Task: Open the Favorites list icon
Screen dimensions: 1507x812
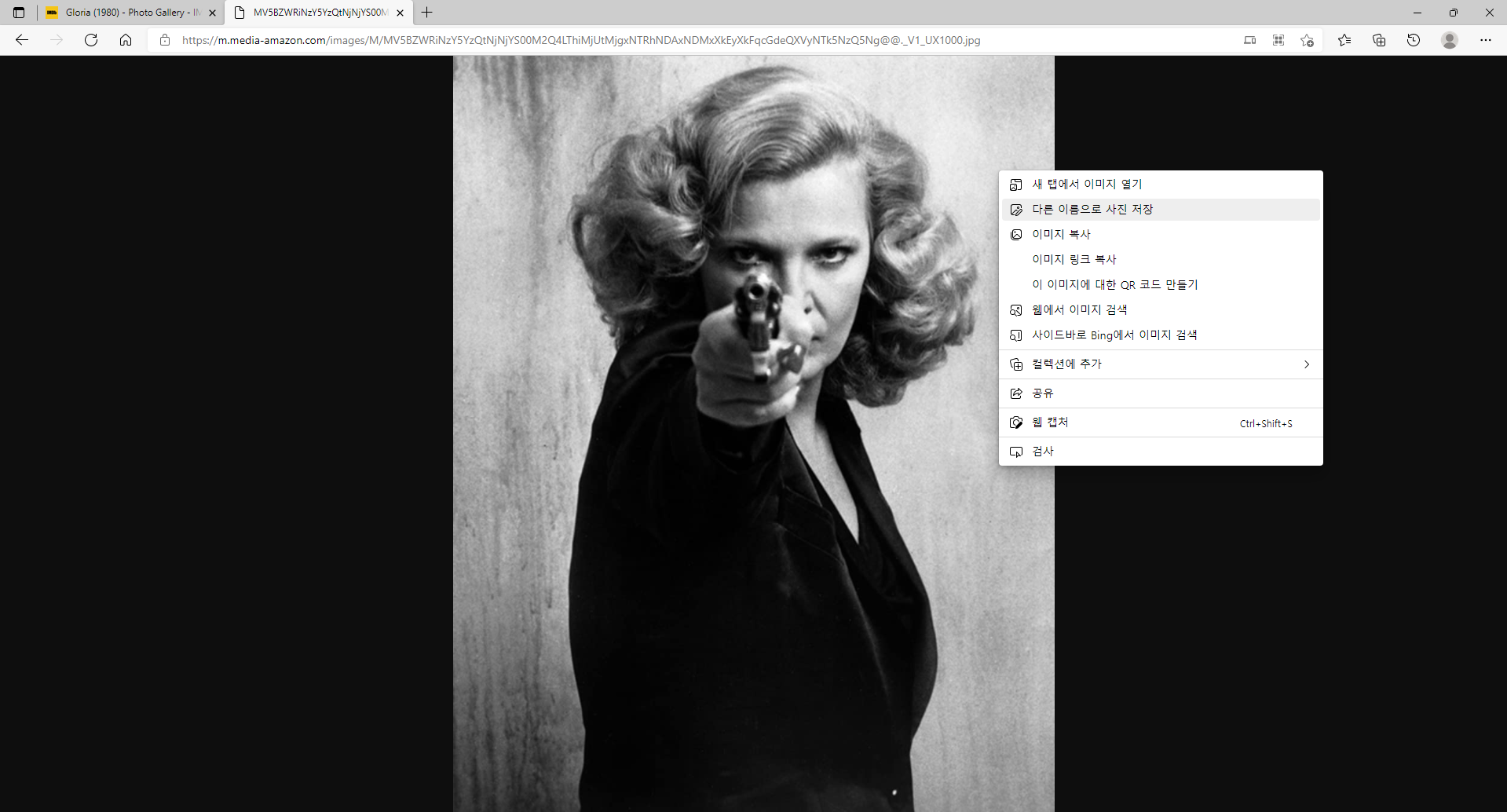Action: click(x=1344, y=40)
